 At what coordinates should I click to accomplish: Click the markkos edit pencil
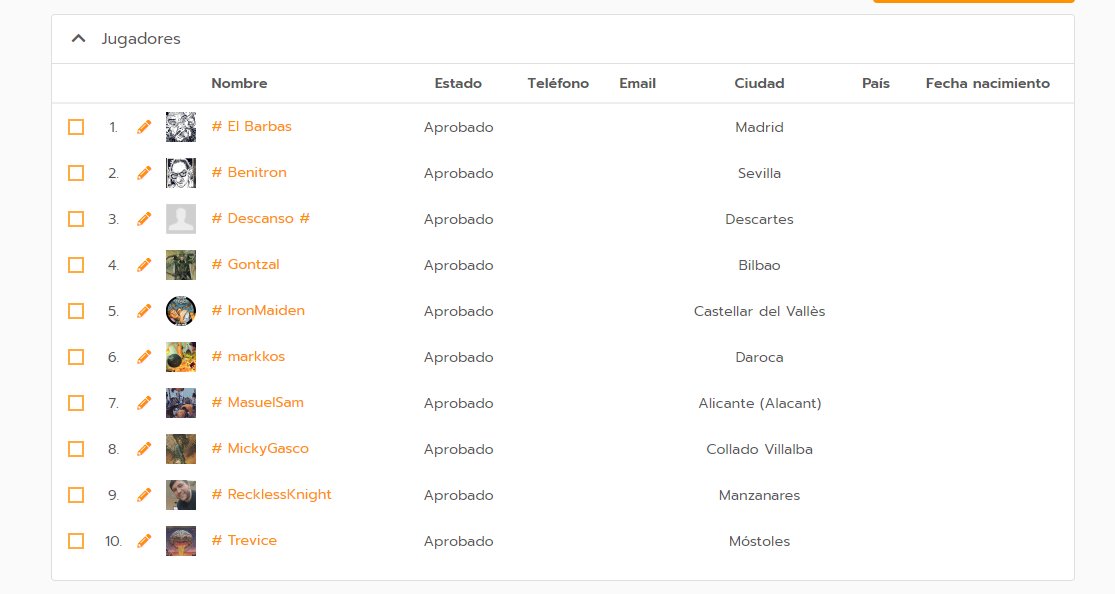click(144, 357)
